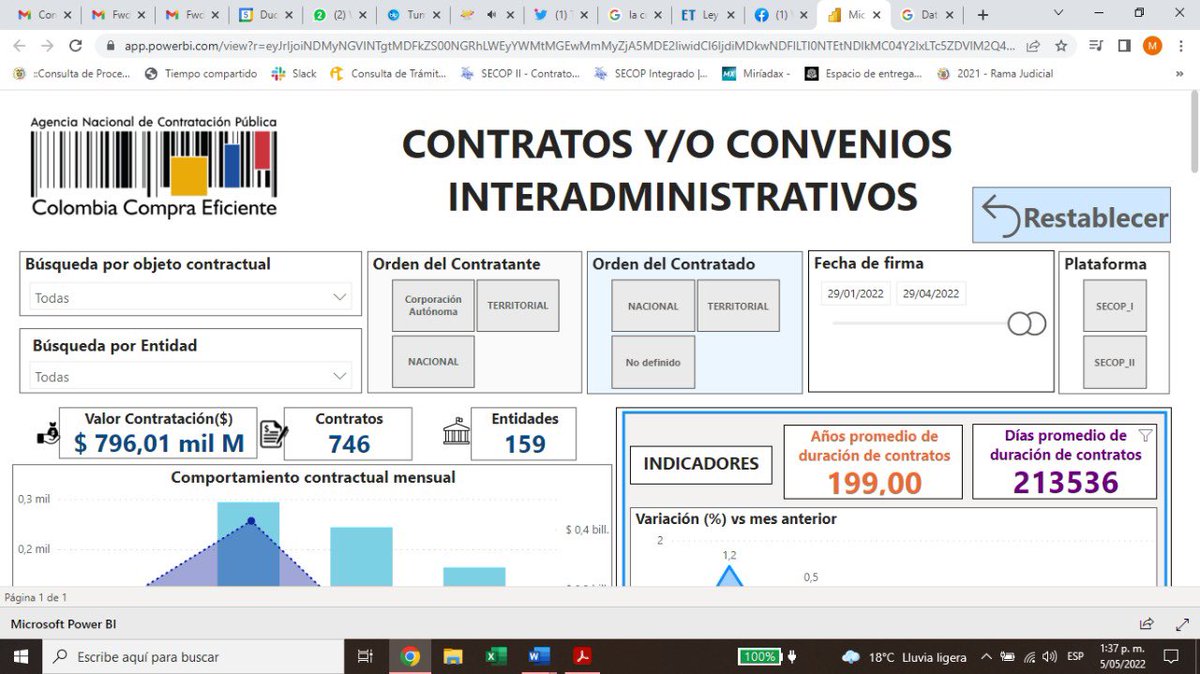Select No definido under Orden del Contratado
Image resolution: width=1200 pixels, height=674 pixels.
point(653,362)
